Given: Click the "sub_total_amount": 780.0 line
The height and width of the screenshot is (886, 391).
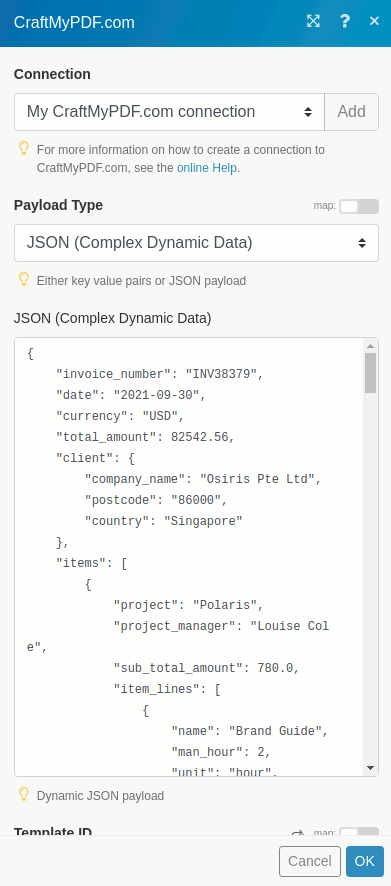Looking at the screenshot, I should point(207,668).
